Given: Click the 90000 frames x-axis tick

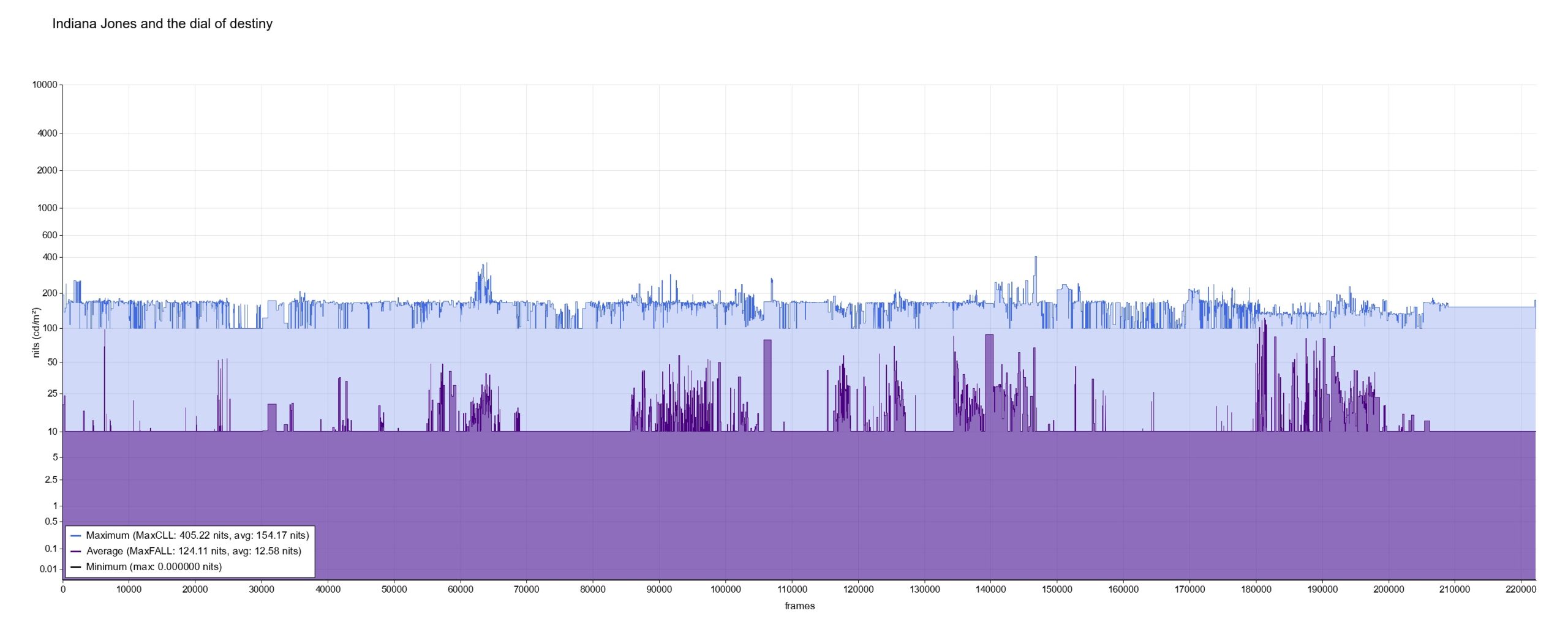Looking at the screenshot, I should (x=659, y=590).
